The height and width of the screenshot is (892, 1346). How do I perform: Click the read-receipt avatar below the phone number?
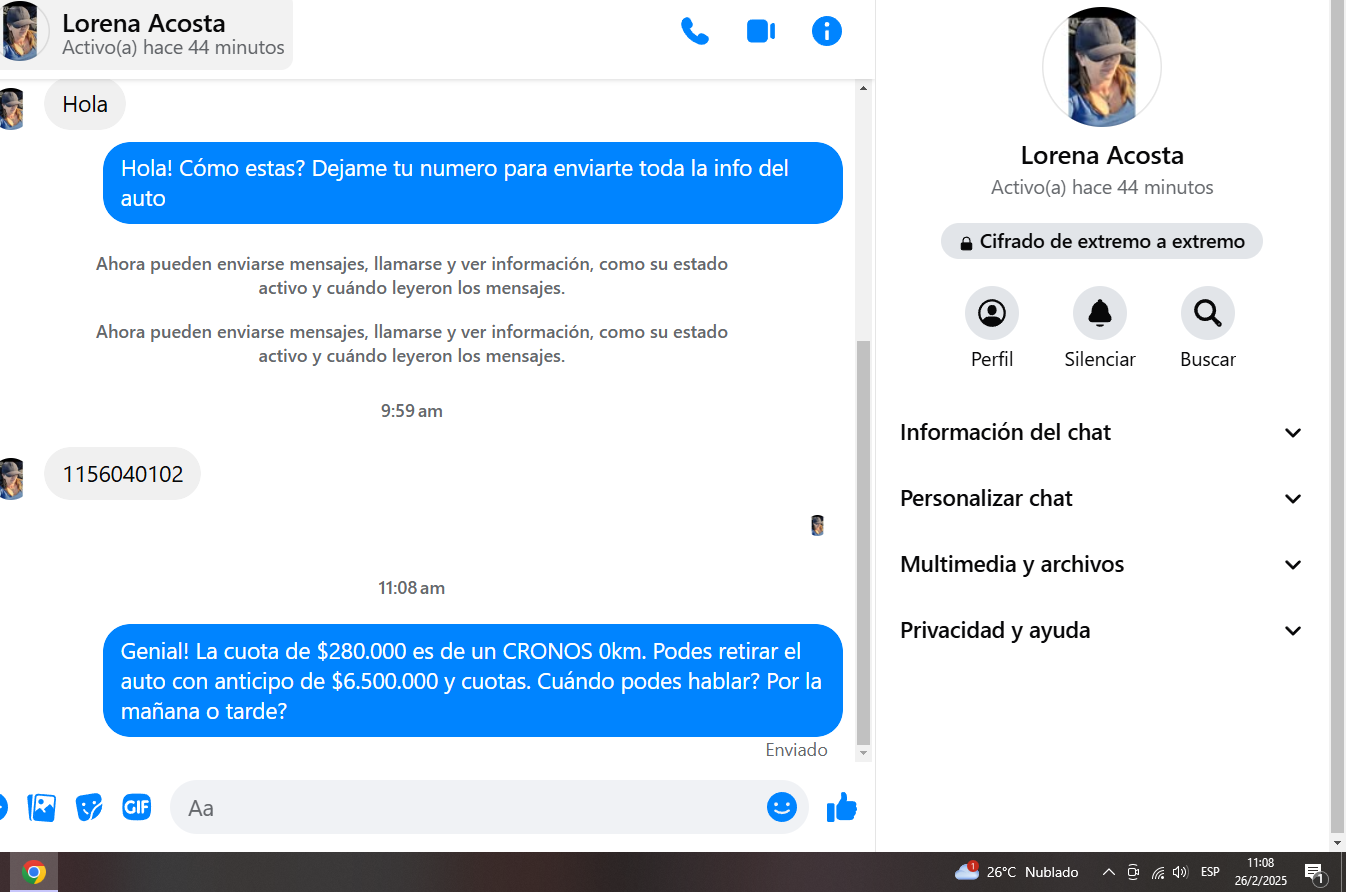click(x=818, y=525)
